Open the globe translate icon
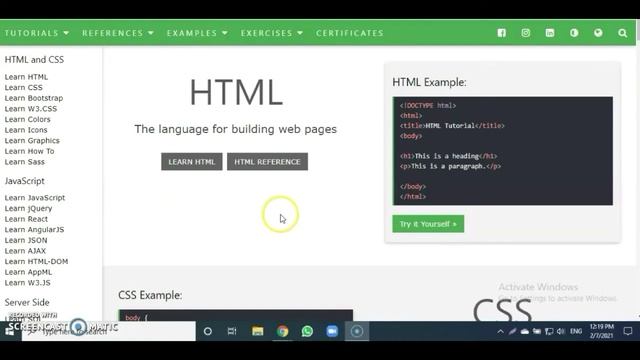 coord(598,33)
